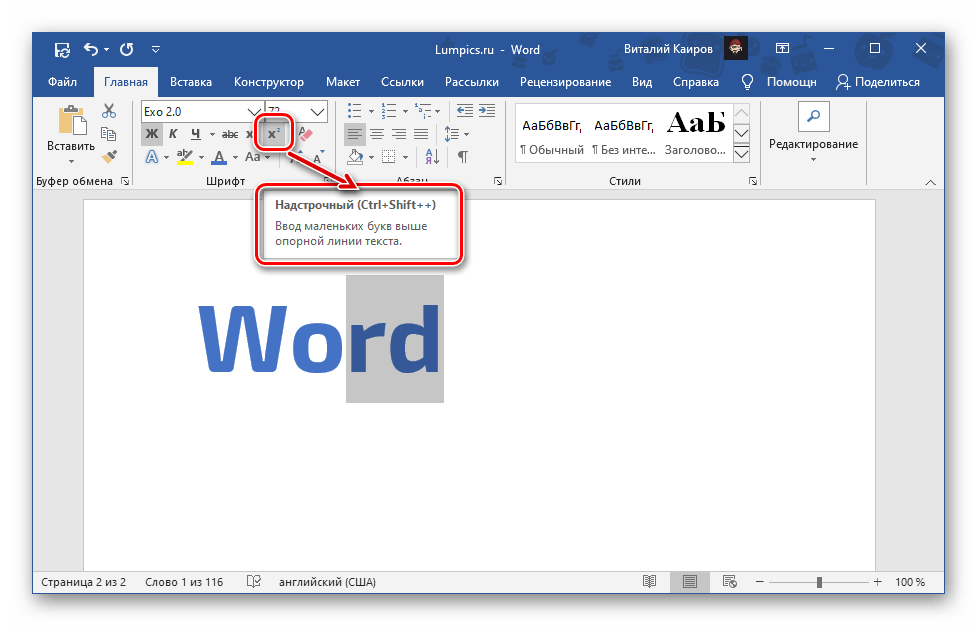977x626 pixels.
Task: Apply yellow text highlight color
Action: [x=184, y=157]
